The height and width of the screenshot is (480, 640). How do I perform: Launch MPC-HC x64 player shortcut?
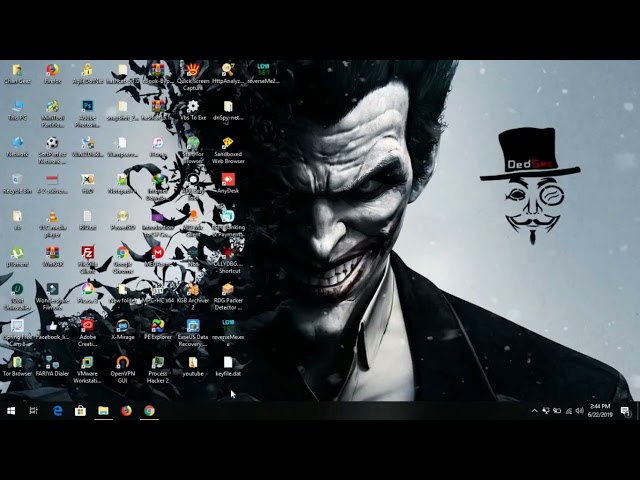tap(158, 293)
